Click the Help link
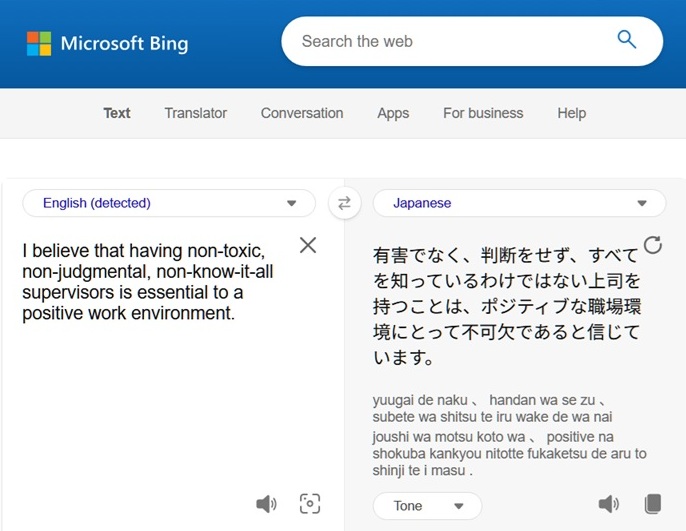 click(x=572, y=113)
